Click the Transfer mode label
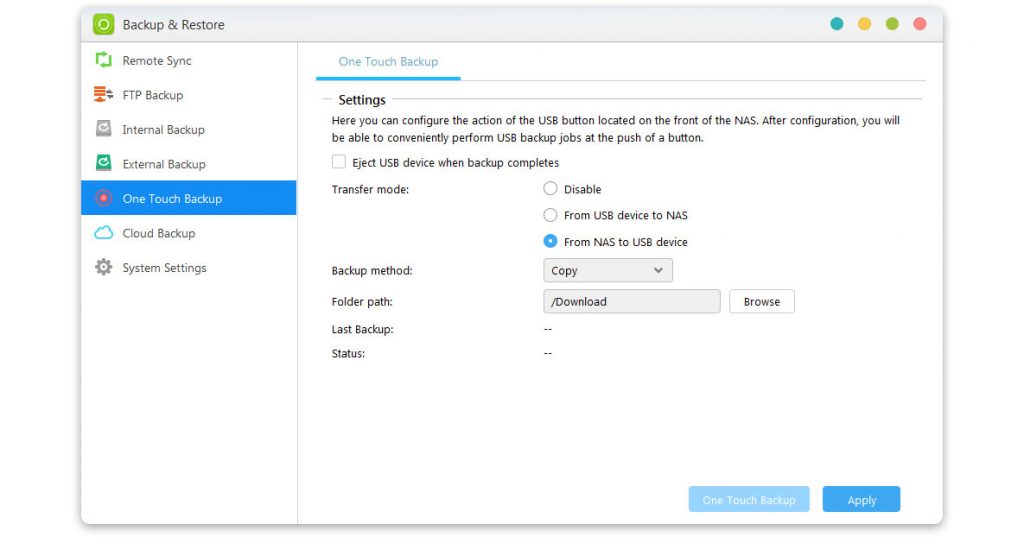Image resolution: width=1024 pixels, height=537 pixels. 370,189
